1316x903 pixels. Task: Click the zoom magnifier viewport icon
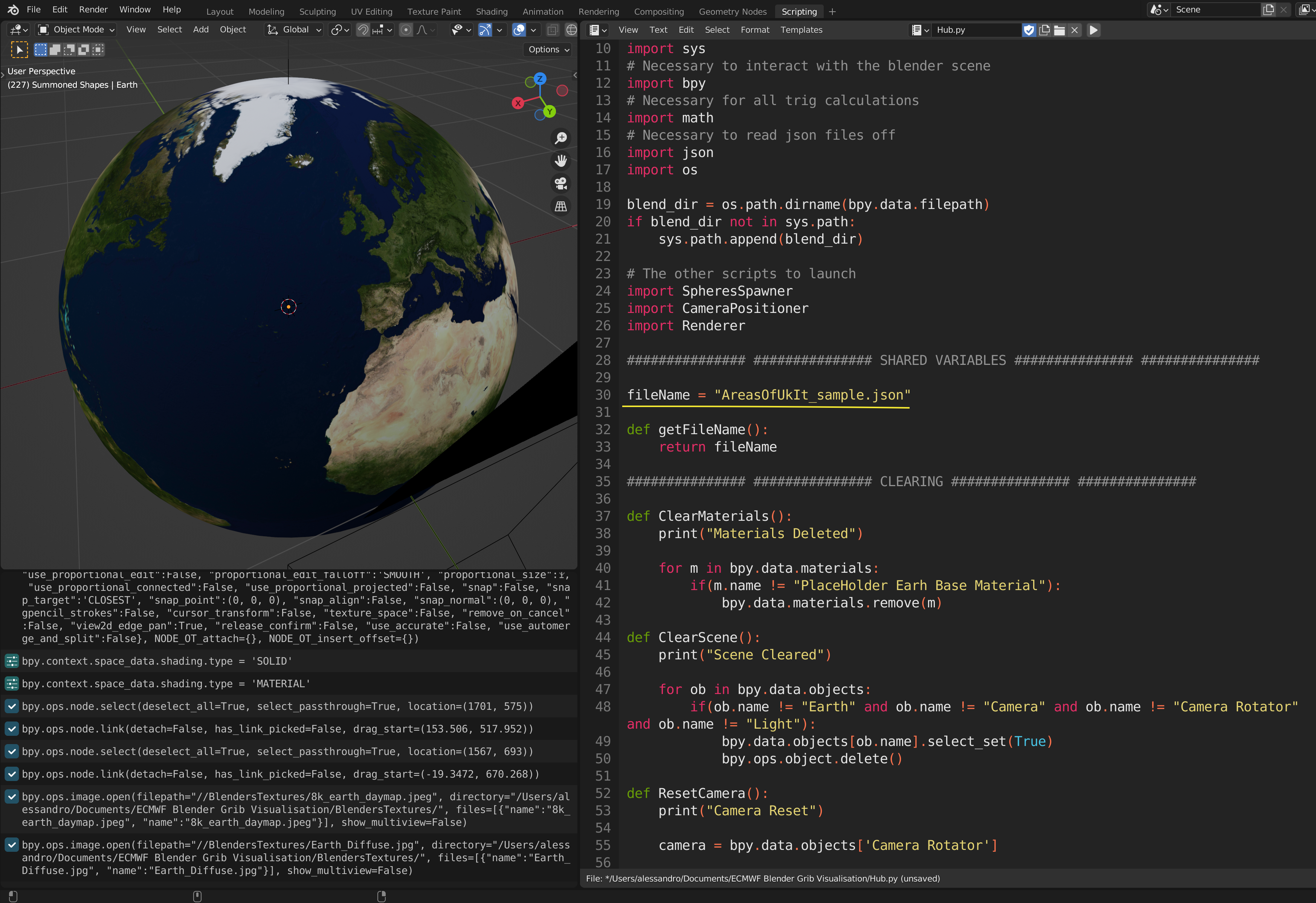click(560, 137)
